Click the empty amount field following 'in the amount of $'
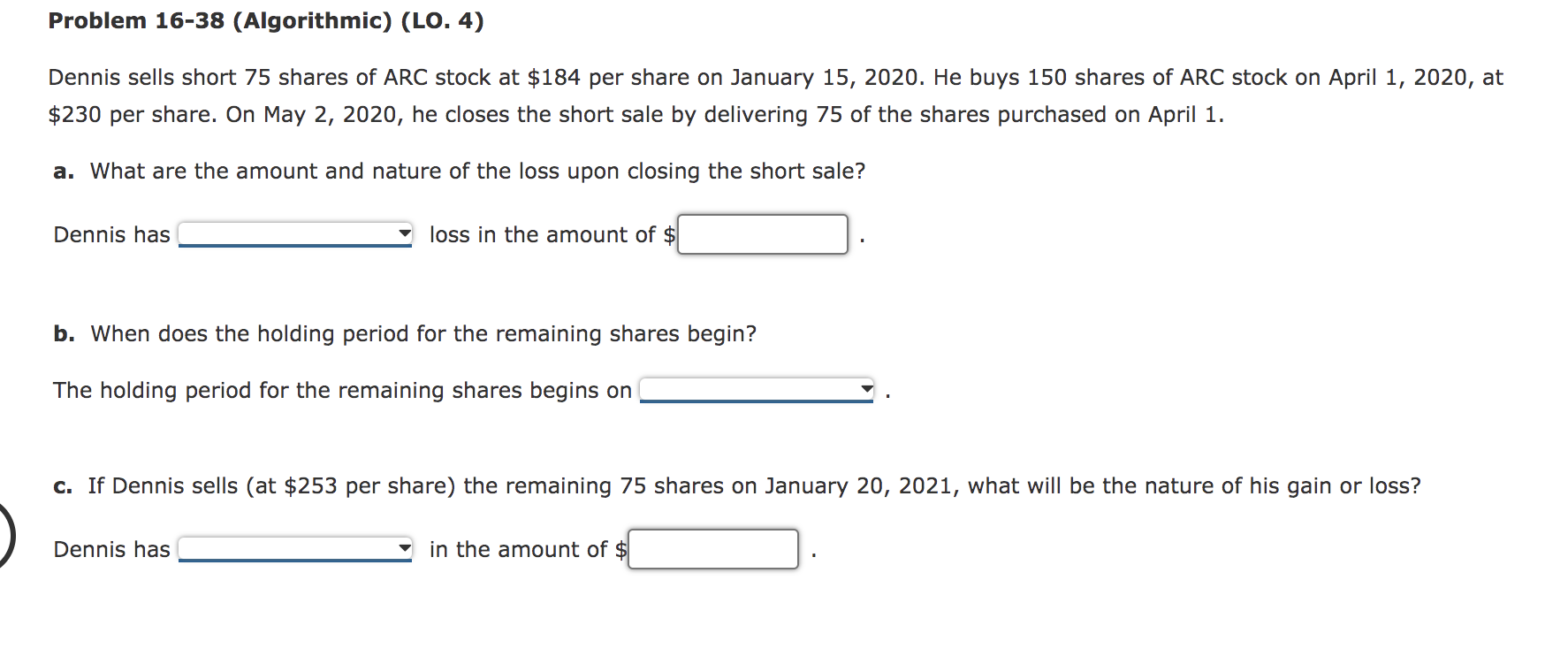The height and width of the screenshot is (649, 1568). [x=712, y=548]
